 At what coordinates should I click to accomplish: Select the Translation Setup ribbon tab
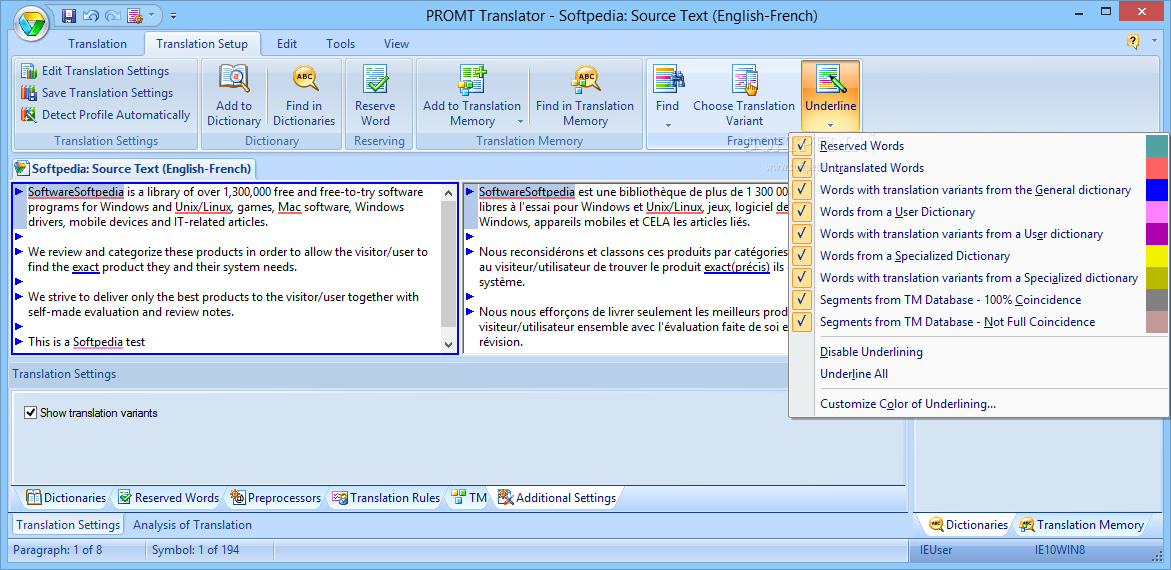click(x=202, y=43)
